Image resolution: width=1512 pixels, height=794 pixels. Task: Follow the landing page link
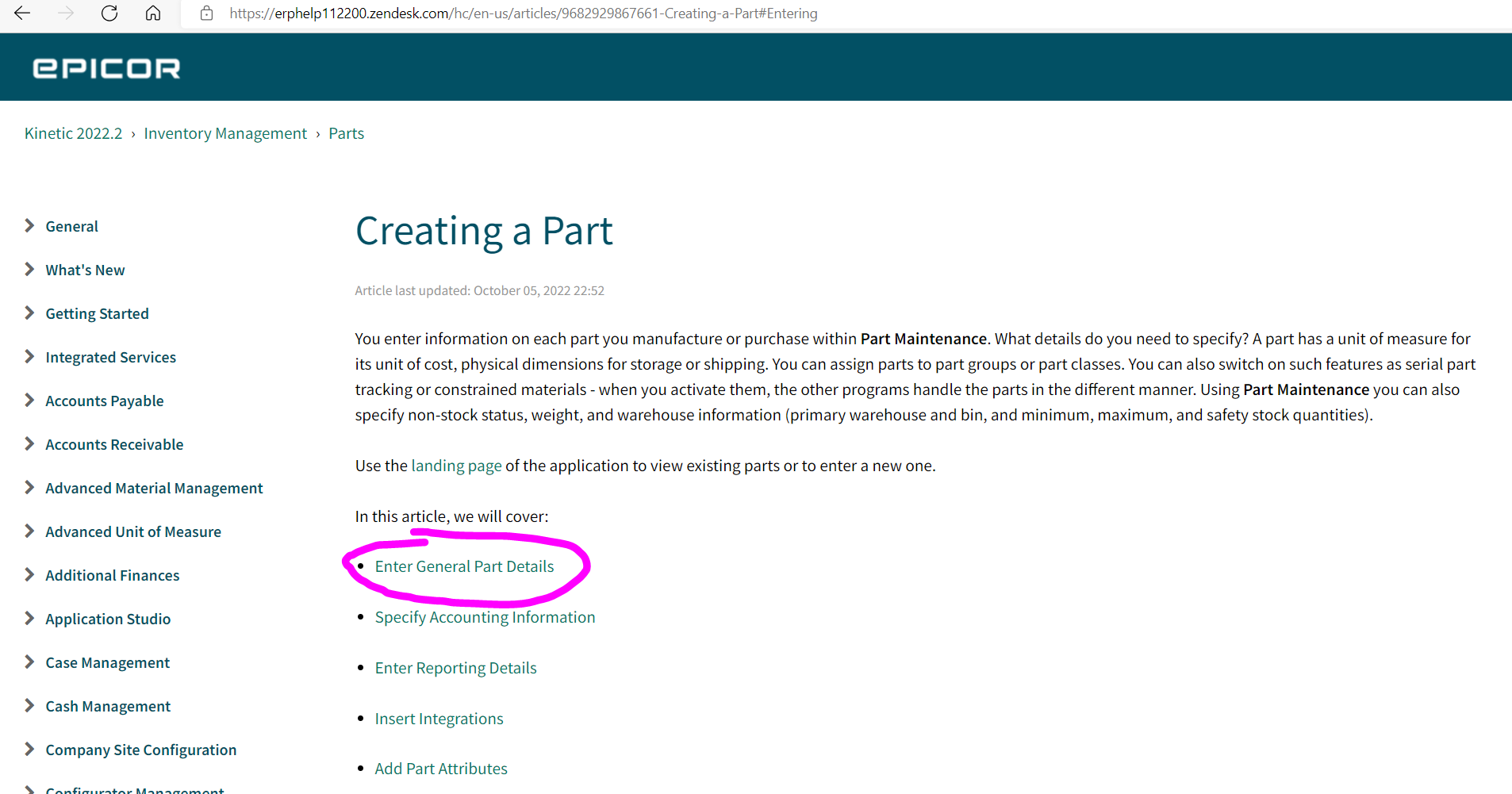tap(456, 466)
